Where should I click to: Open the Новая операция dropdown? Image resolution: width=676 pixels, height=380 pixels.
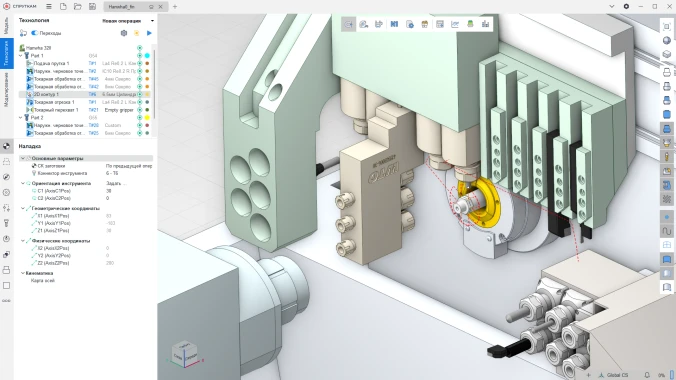point(128,21)
